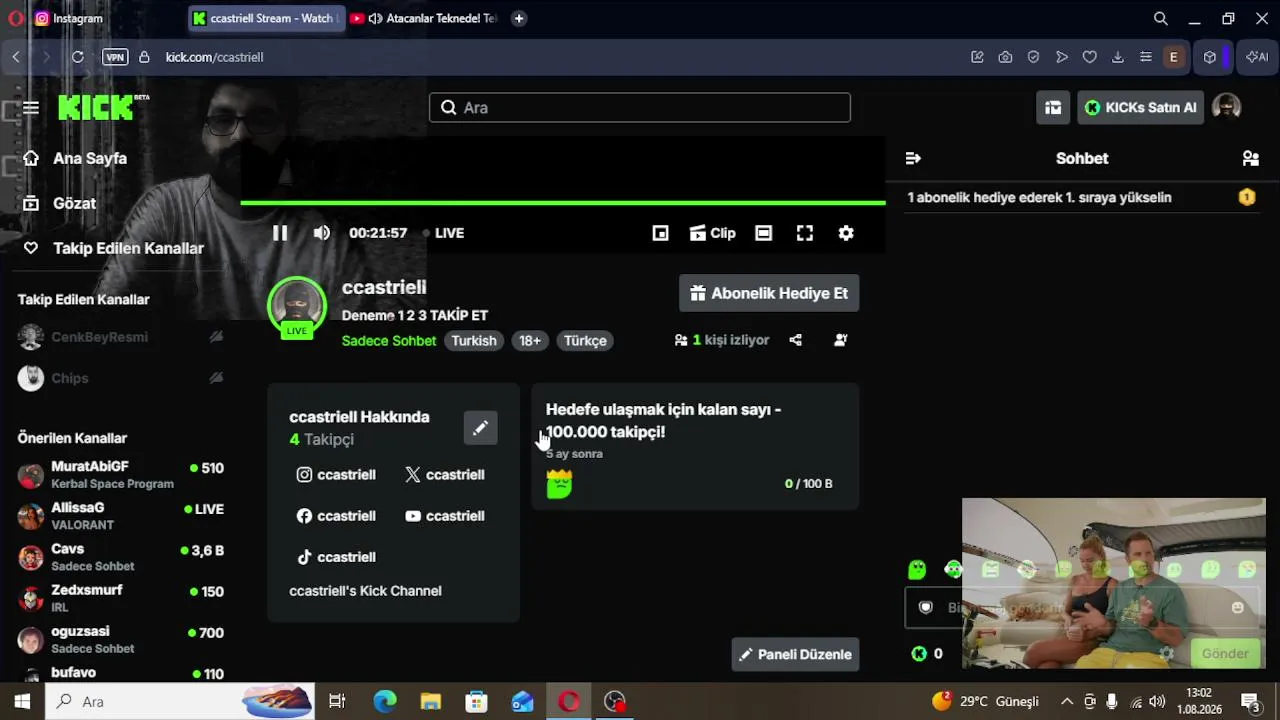Open ccastriell's YouTube link
Screen dimensions: 1280x720
coord(445,516)
